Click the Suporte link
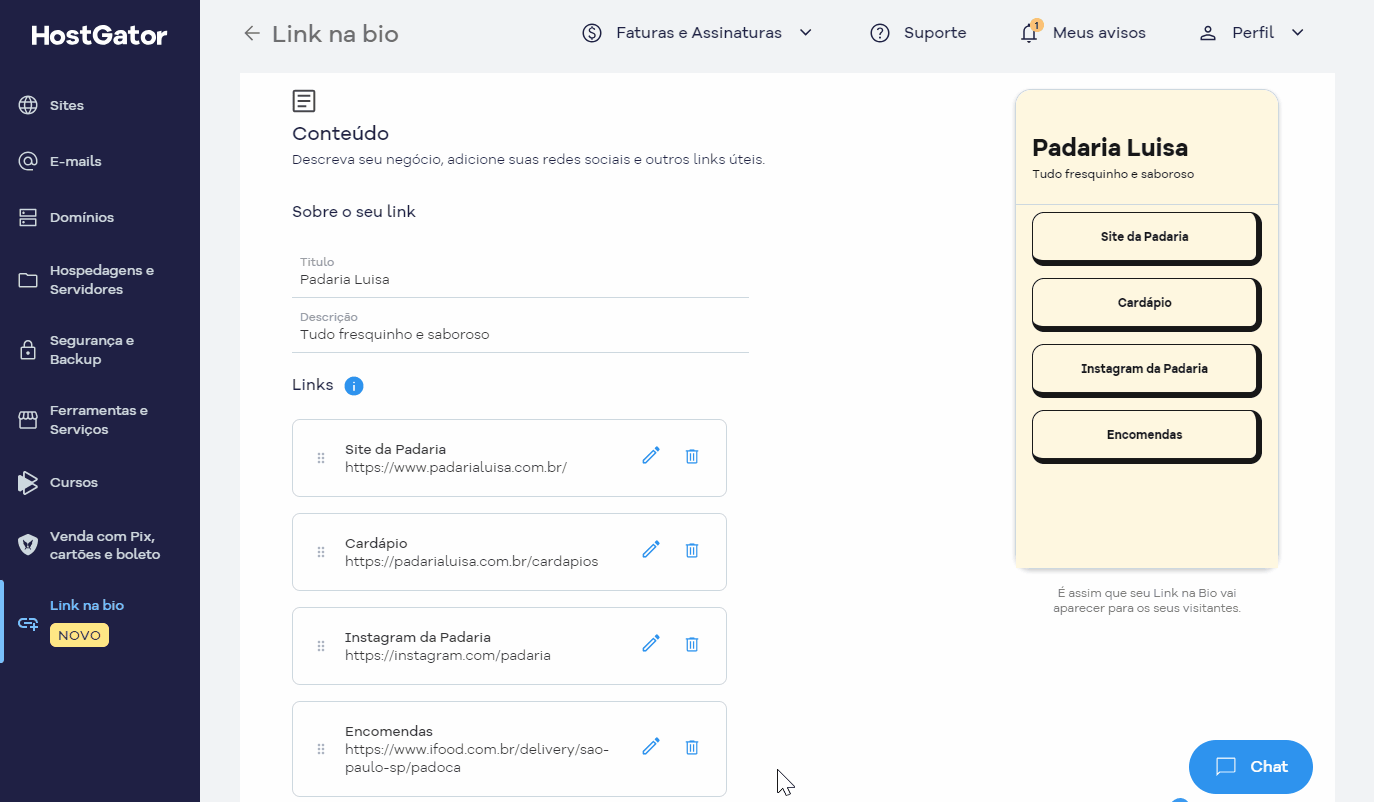Screen dimensions: 1374x802 point(934,33)
